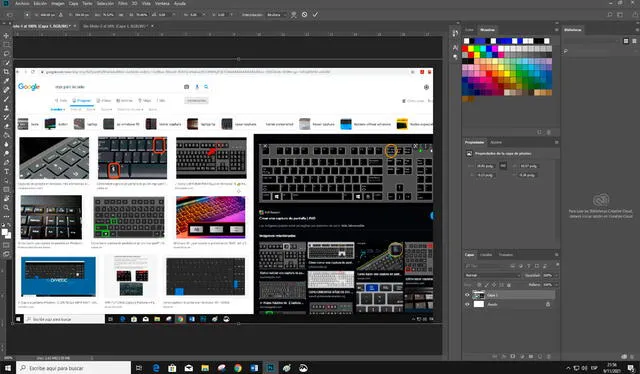Hide the Fondo layer with eye icon
The width and height of the screenshot is (640, 374).
[x=467, y=304]
